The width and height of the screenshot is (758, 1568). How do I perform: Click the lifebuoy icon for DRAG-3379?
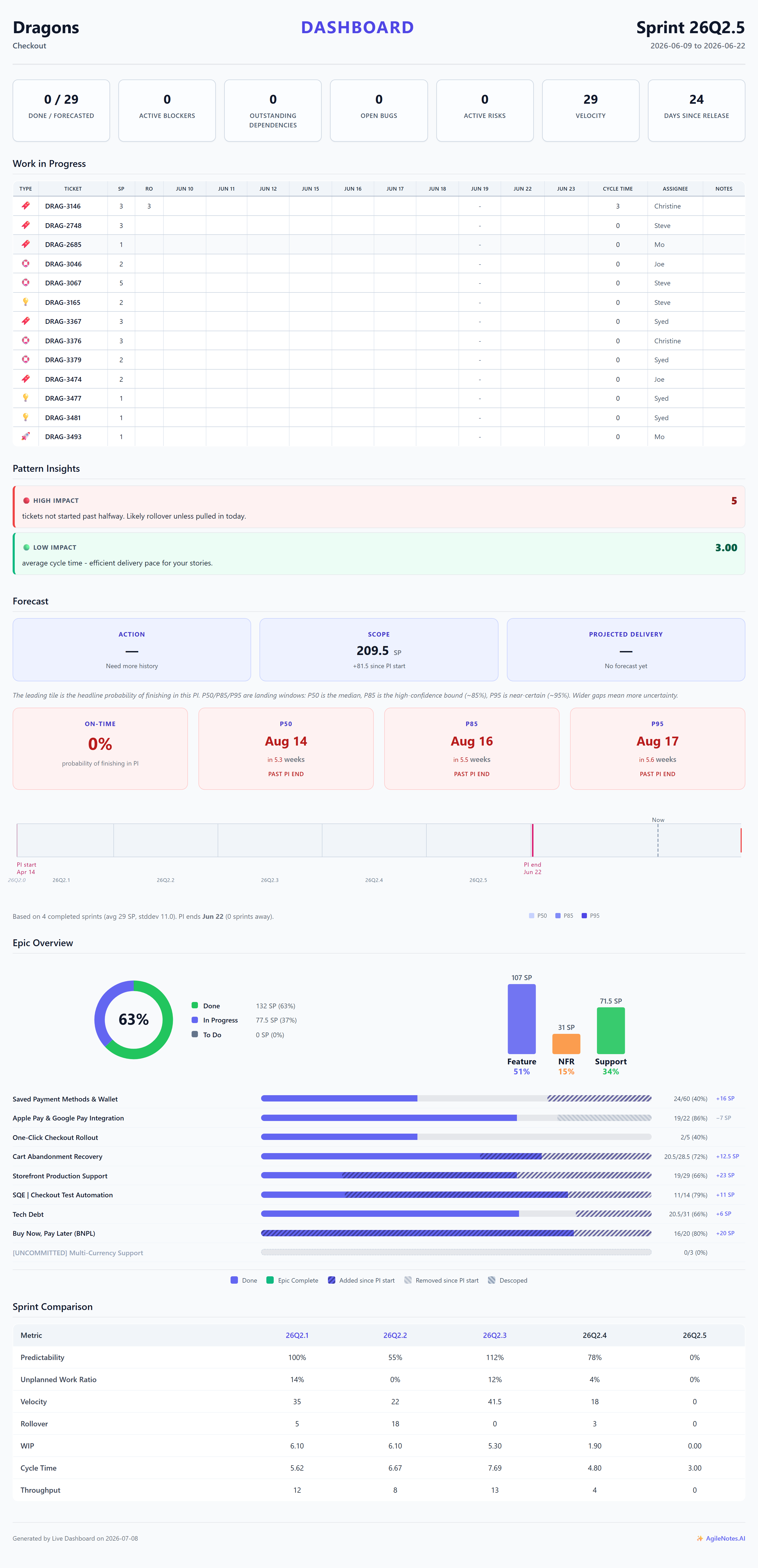pyautogui.click(x=26, y=359)
